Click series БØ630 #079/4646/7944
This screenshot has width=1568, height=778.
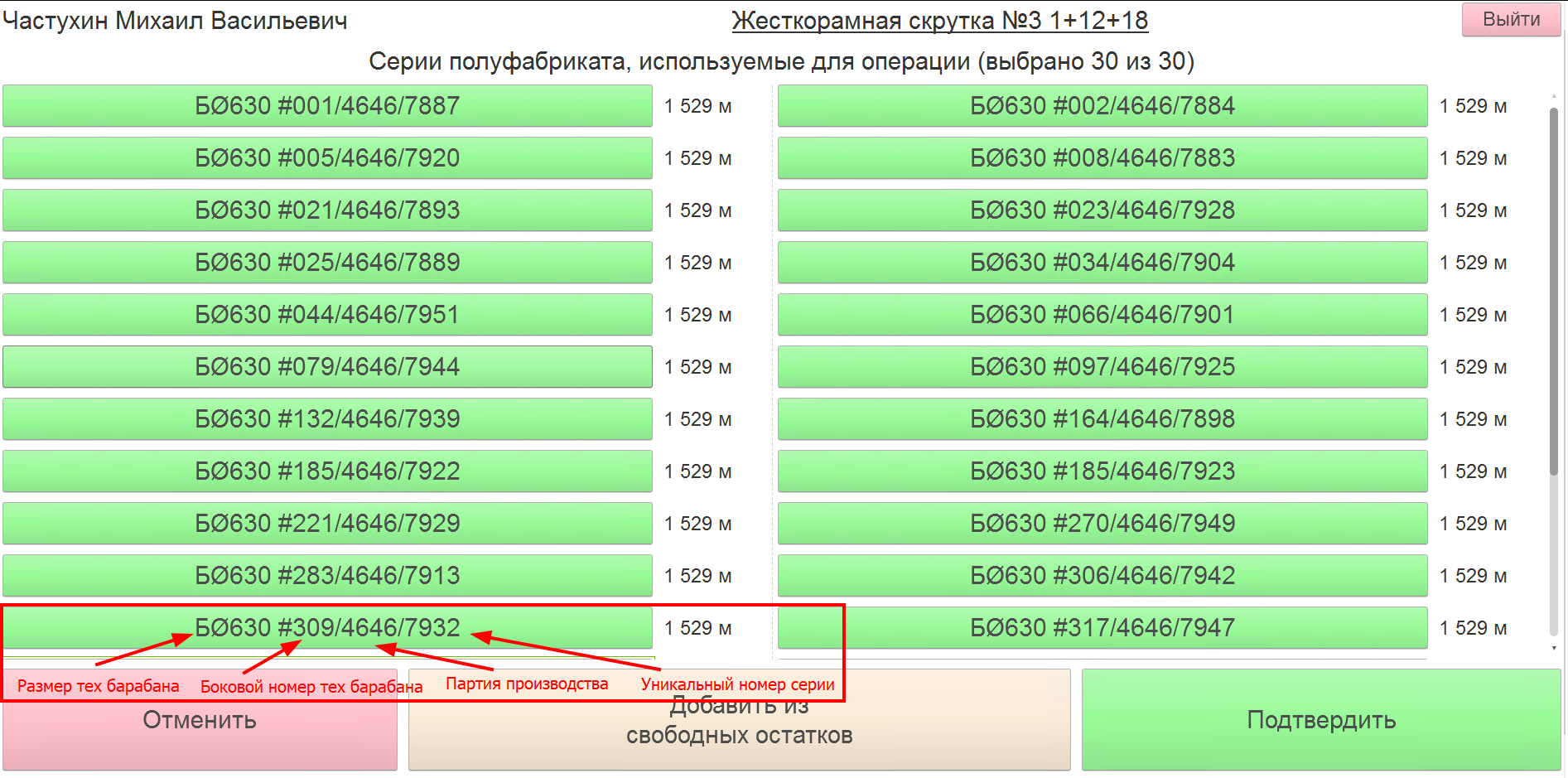327,366
